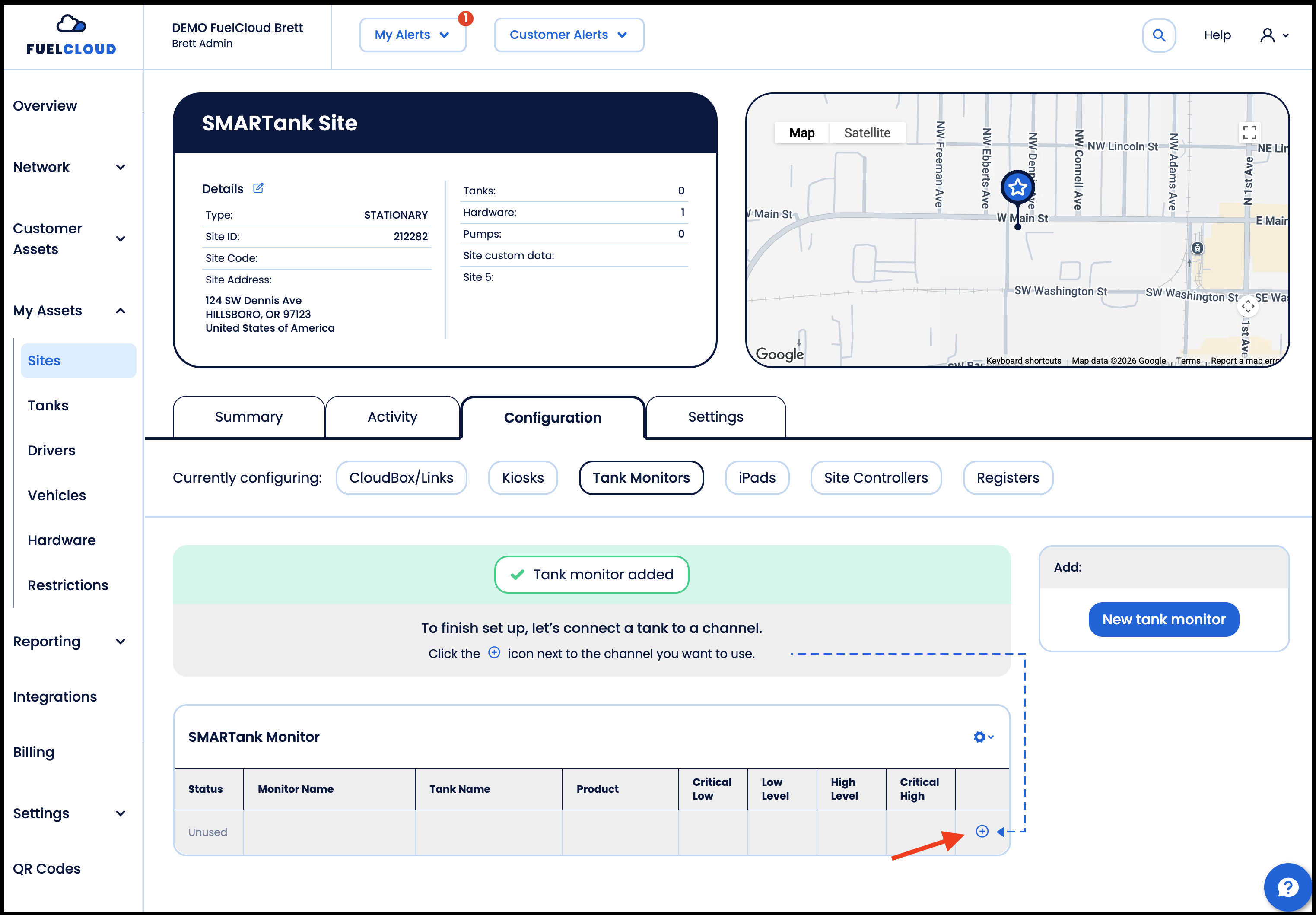Click transit station icon on map
The height and width of the screenshot is (915, 1316).
tap(1197, 248)
